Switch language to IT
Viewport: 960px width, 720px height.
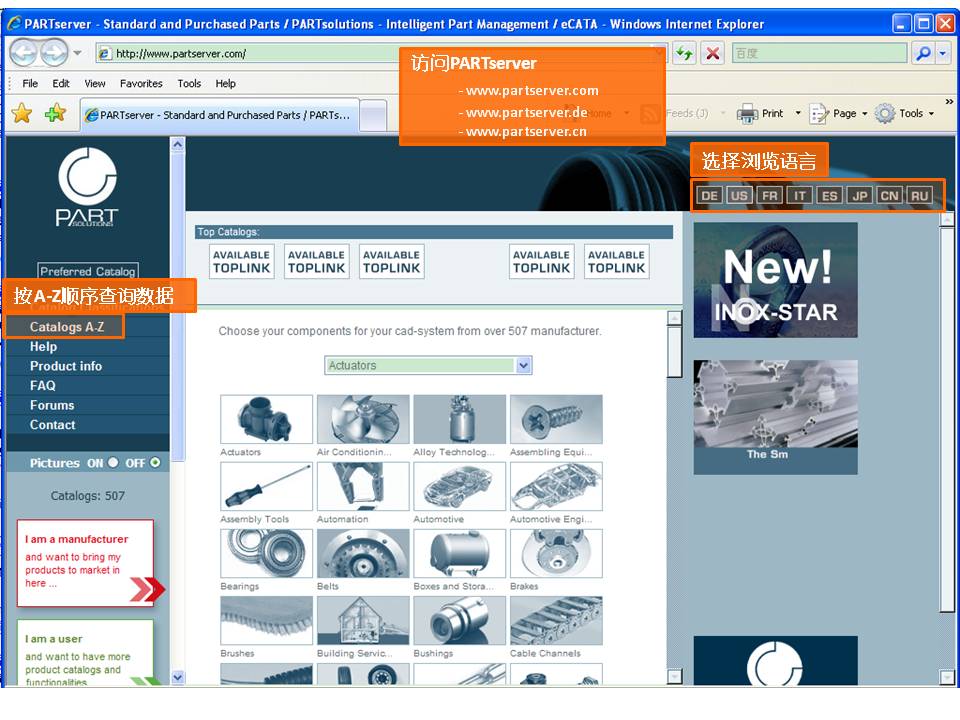click(800, 195)
